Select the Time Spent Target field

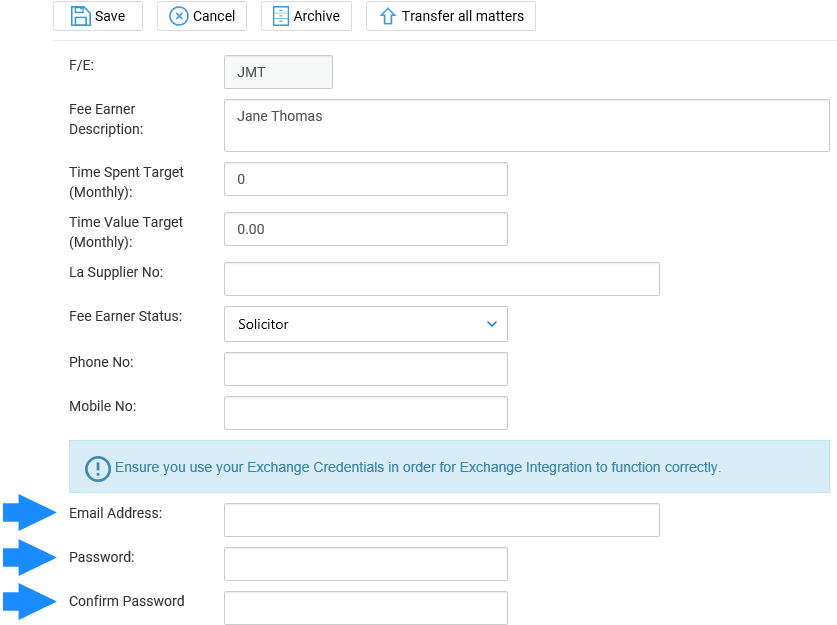(x=366, y=179)
